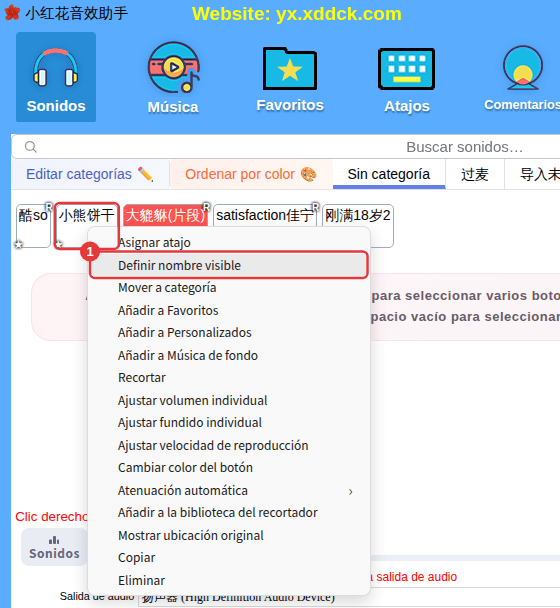This screenshot has width=560, height=608.
Task: Open the Música section icon
Action: coord(173,78)
